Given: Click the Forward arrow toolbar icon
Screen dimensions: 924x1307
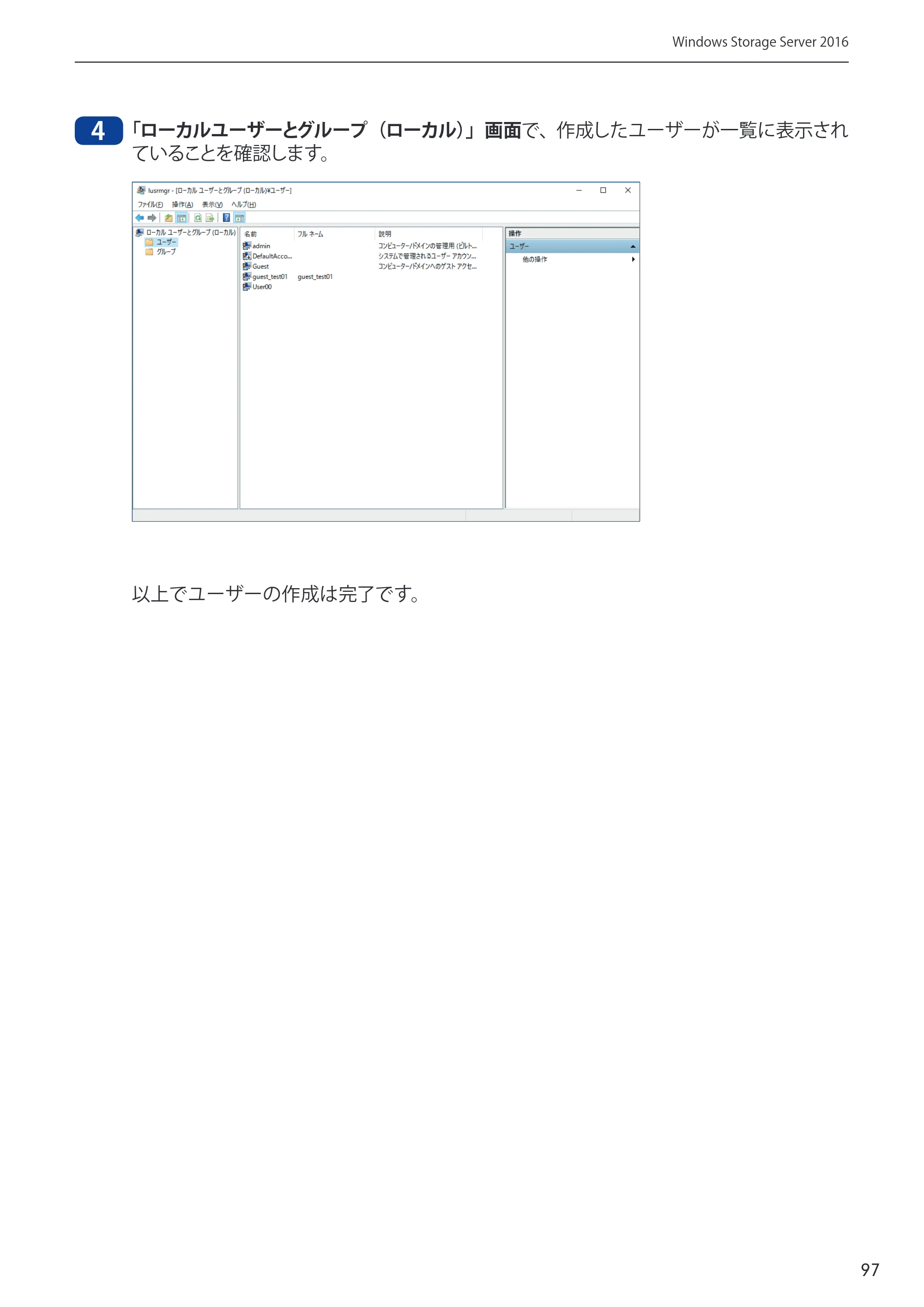Looking at the screenshot, I should click(x=152, y=218).
